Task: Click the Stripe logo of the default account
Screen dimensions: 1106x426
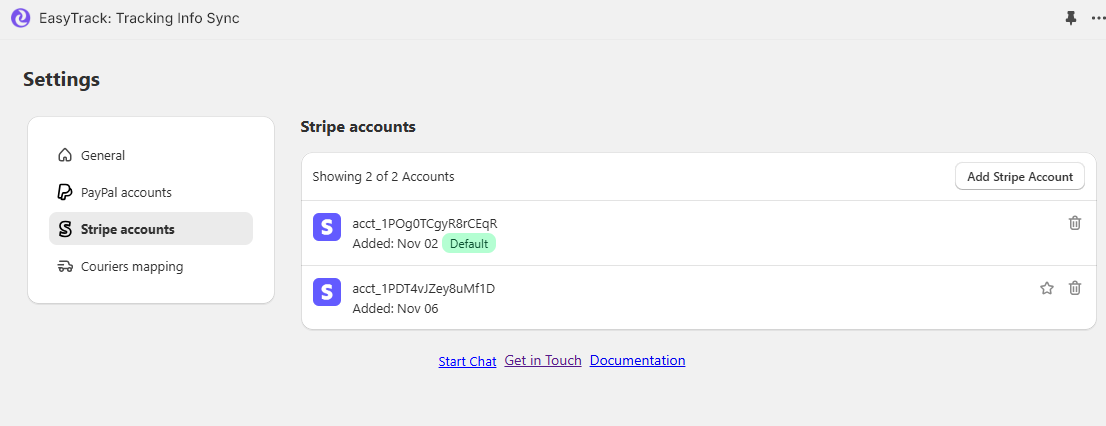Action: [327, 227]
